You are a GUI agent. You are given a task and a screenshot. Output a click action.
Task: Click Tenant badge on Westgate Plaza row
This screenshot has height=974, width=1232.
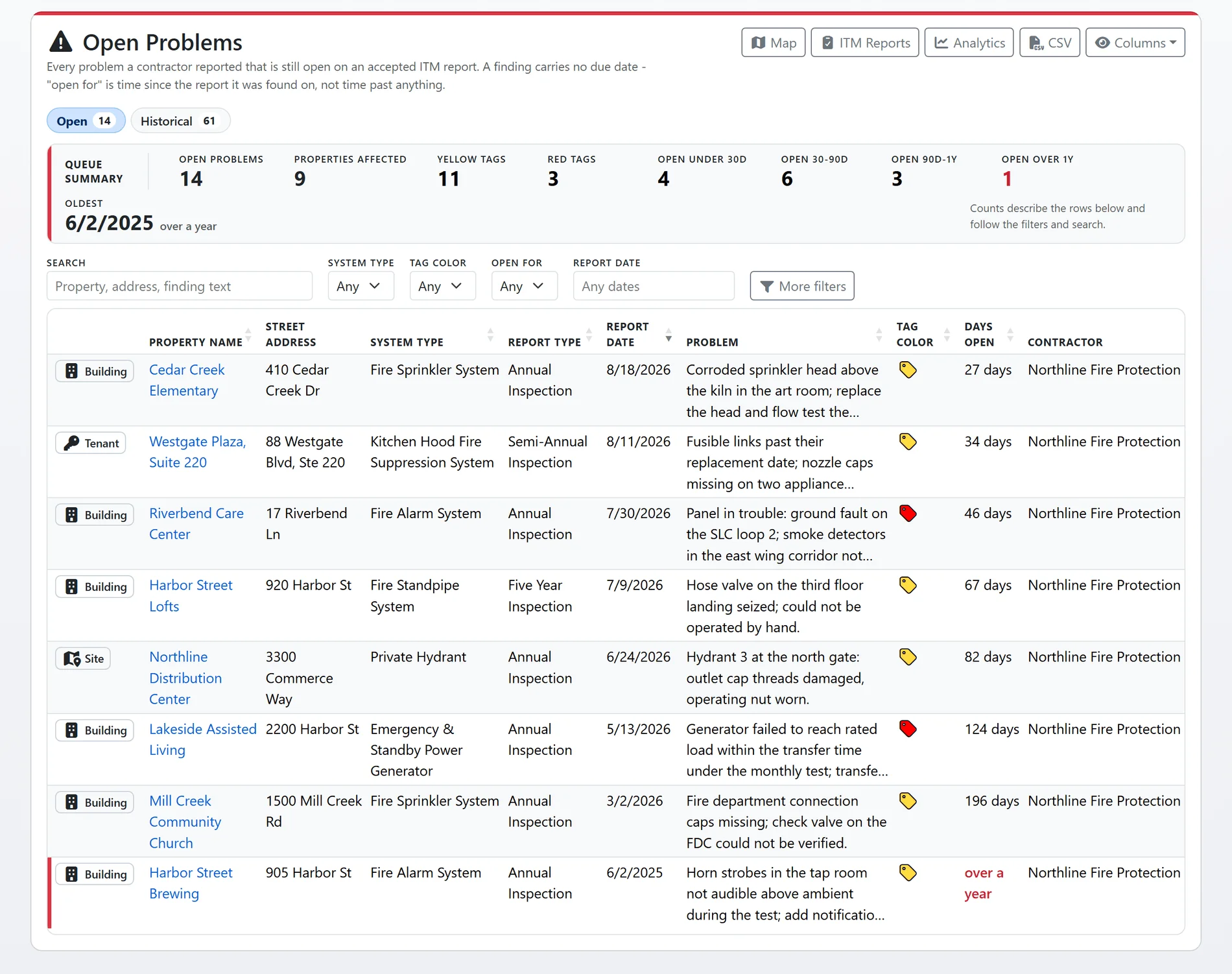pos(91,443)
